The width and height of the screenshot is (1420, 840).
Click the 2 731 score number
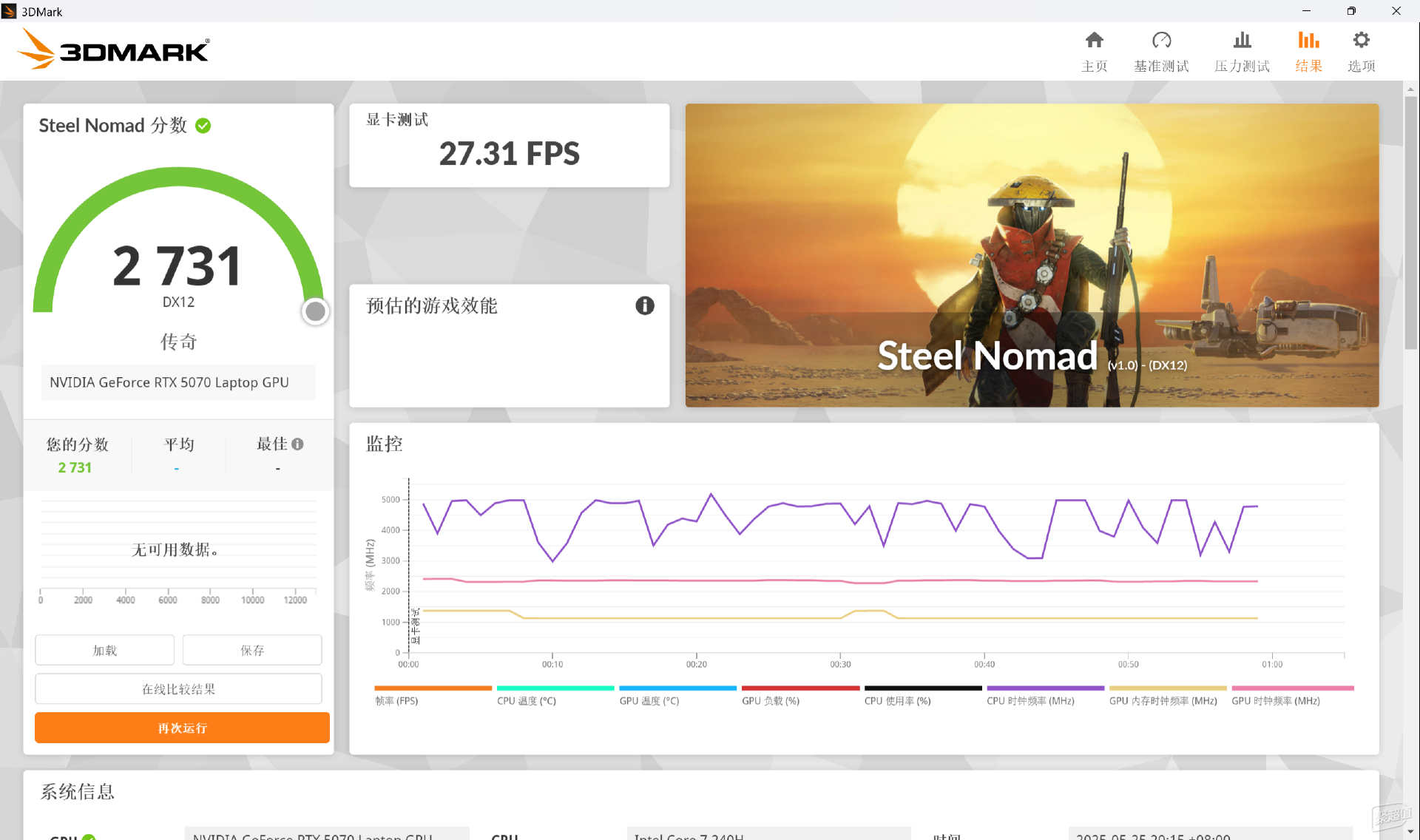pyautogui.click(x=177, y=266)
